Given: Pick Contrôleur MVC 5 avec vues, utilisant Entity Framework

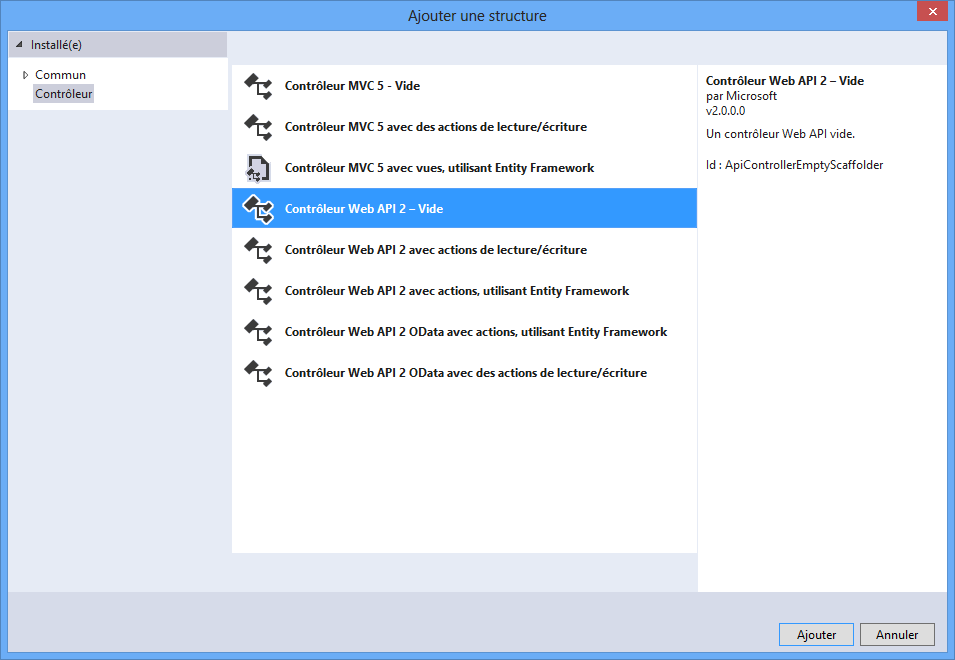Looking at the screenshot, I should pos(464,168).
